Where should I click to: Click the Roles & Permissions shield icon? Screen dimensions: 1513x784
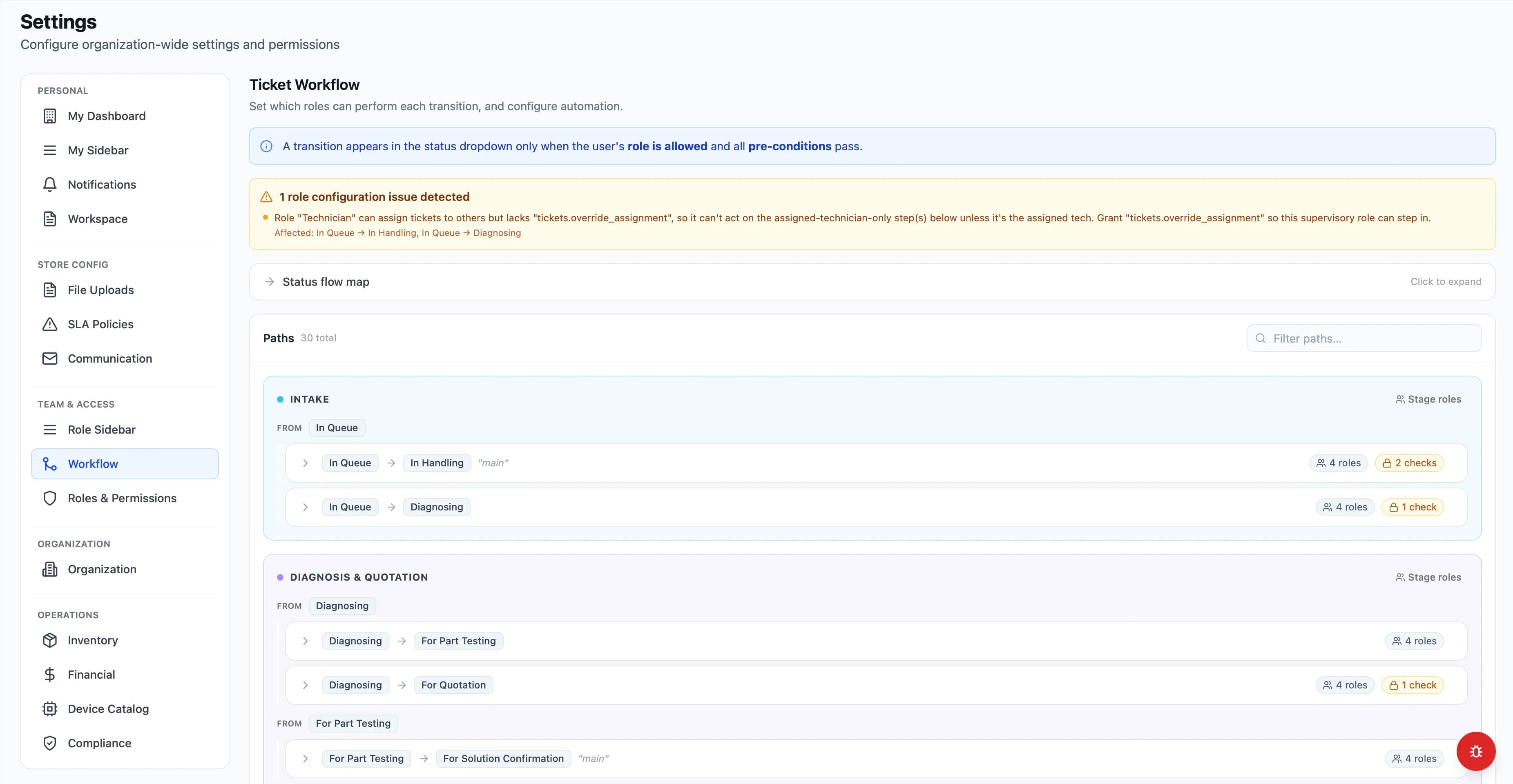[50, 498]
